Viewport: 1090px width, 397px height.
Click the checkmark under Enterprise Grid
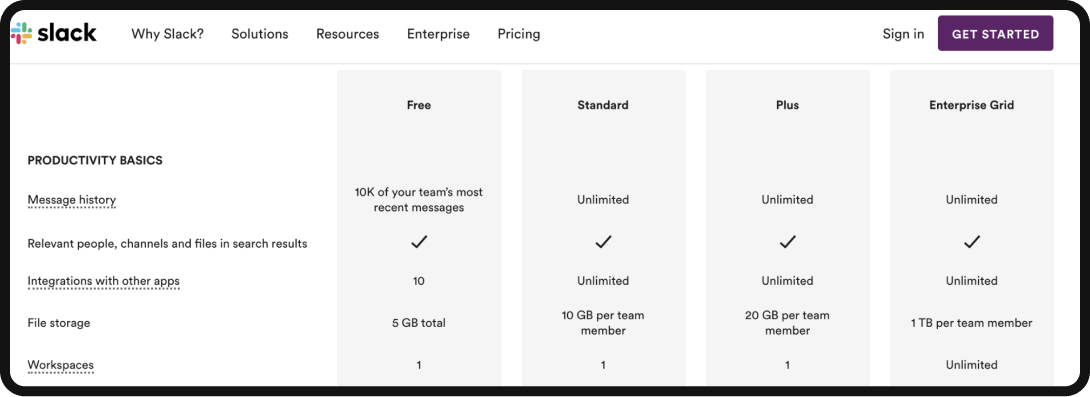[x=972, y=242]
